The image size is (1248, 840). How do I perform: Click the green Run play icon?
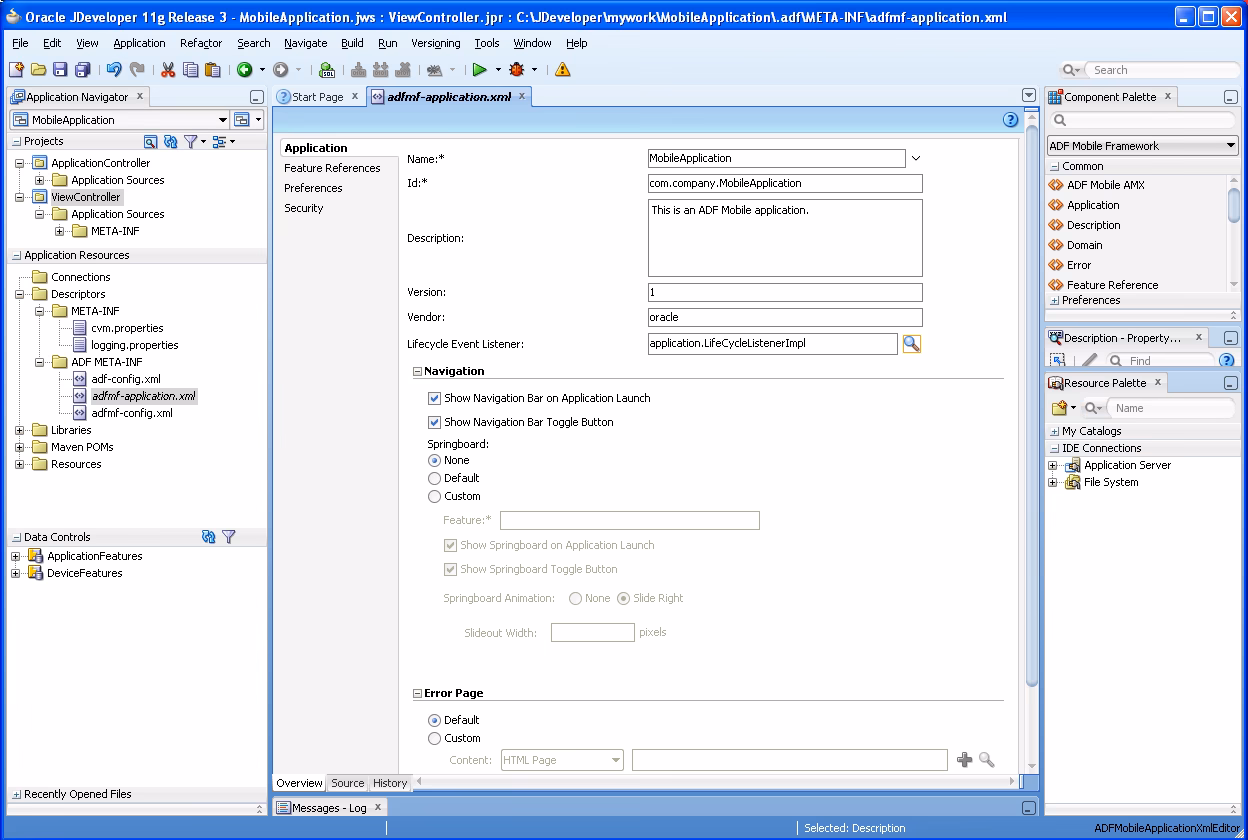(x=480, y=70)
